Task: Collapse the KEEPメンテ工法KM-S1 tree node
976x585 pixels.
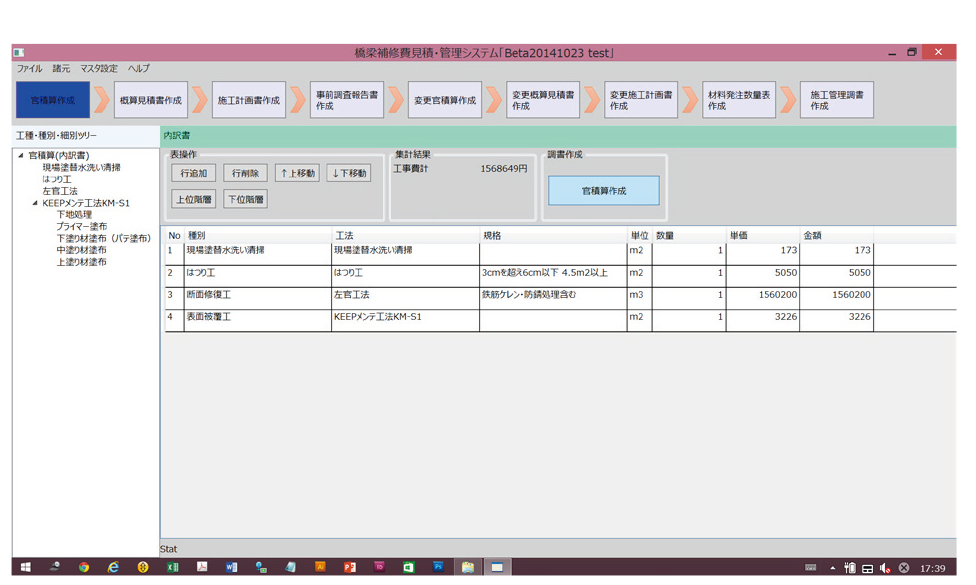Action: point(35,203)
